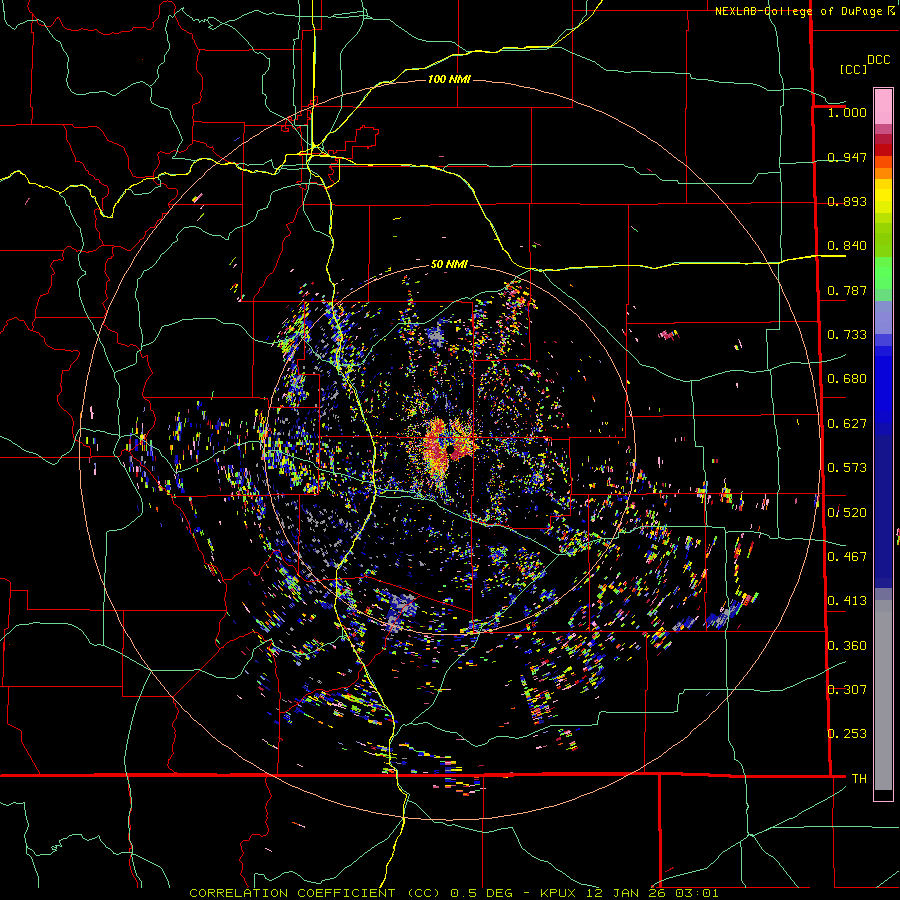
Task: Click the 0.467 legend number
Action: tap(847, 556)
